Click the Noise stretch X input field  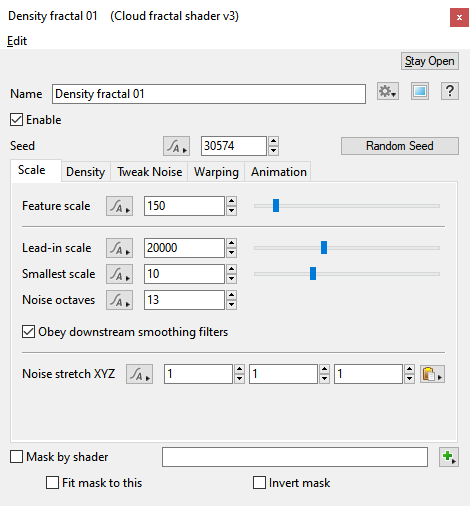[198, 374]
